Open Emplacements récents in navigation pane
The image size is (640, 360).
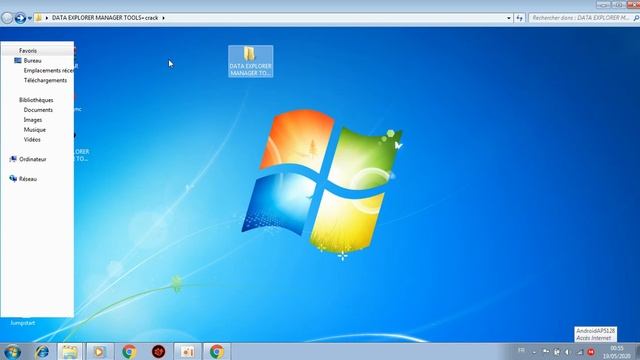coord(49,70)
